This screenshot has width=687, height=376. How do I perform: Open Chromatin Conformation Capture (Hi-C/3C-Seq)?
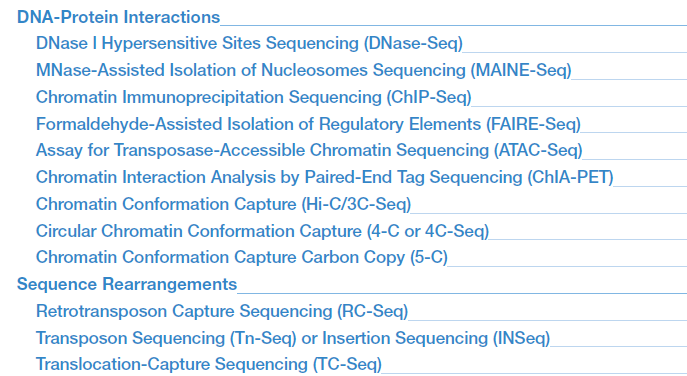pos(223,204)
